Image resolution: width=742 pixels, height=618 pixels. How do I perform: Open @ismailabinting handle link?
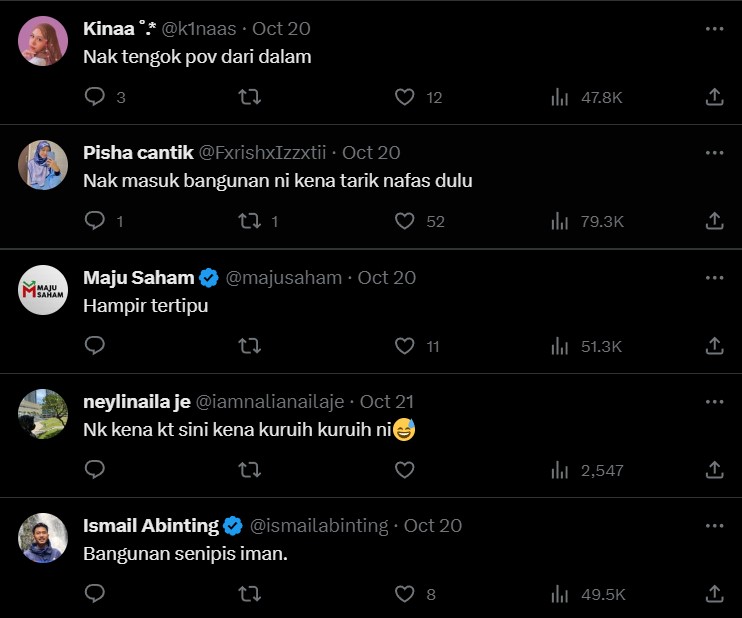(320, 525)
